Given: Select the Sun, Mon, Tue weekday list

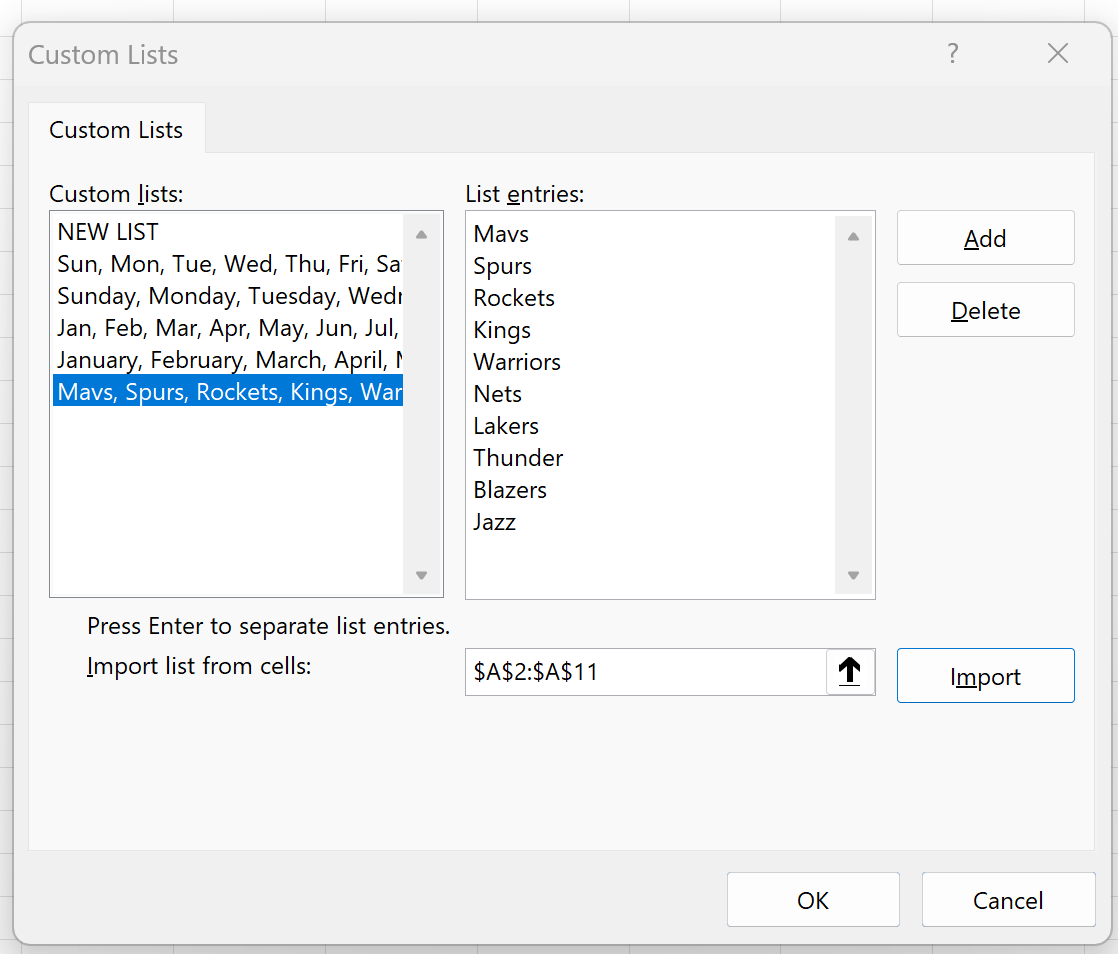Looking at the screenshot, I should click(200, 263).
